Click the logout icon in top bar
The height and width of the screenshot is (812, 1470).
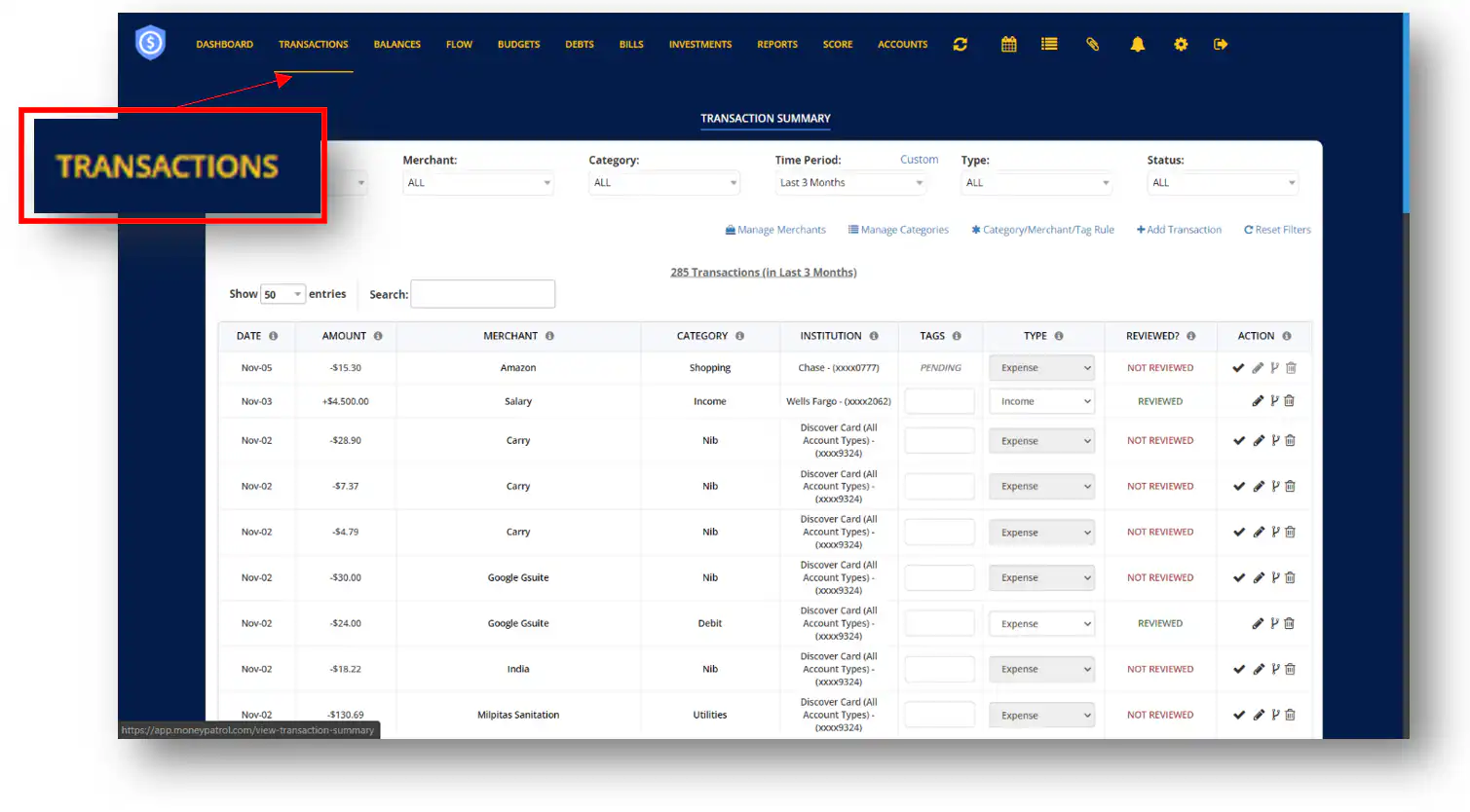pos(1220,44)
